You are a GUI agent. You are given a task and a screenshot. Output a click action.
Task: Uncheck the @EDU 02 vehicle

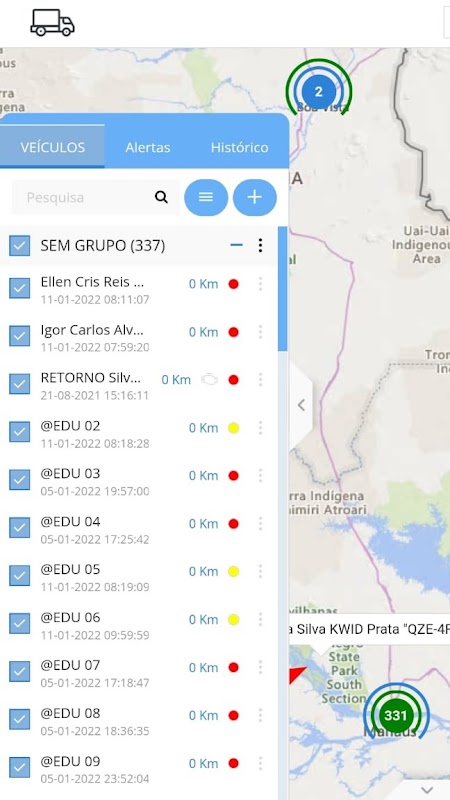pyautogui.click(x=19, y=432)
